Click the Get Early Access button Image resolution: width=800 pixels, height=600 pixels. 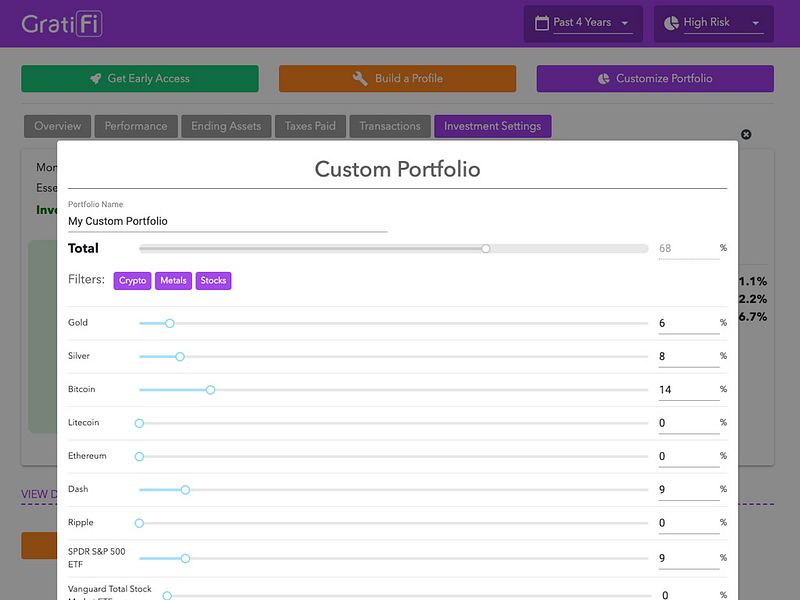[140, 79]
